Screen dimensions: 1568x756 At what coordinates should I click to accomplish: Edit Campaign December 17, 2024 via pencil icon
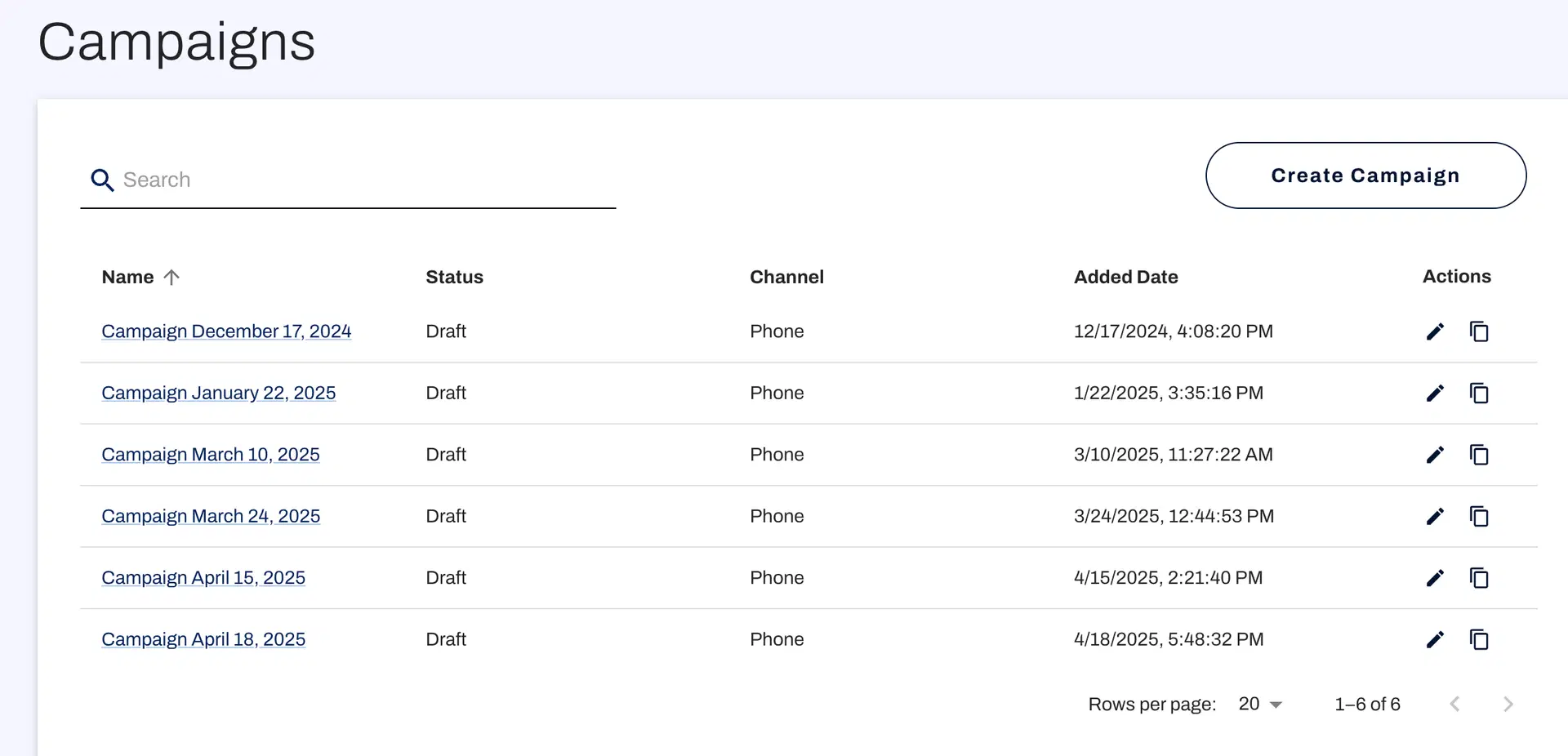tap(1435, 331)
